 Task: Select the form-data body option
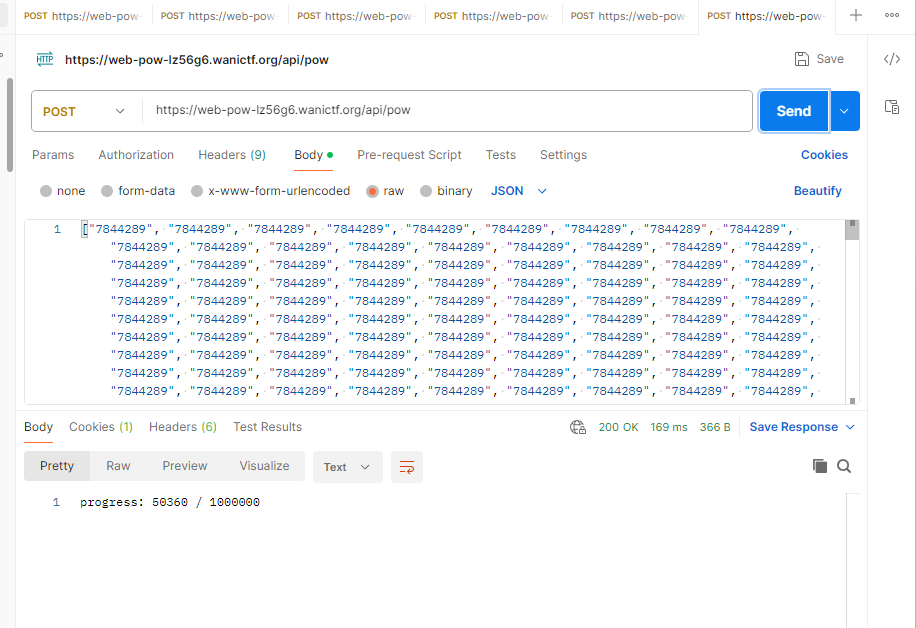[x=138, y=191]
